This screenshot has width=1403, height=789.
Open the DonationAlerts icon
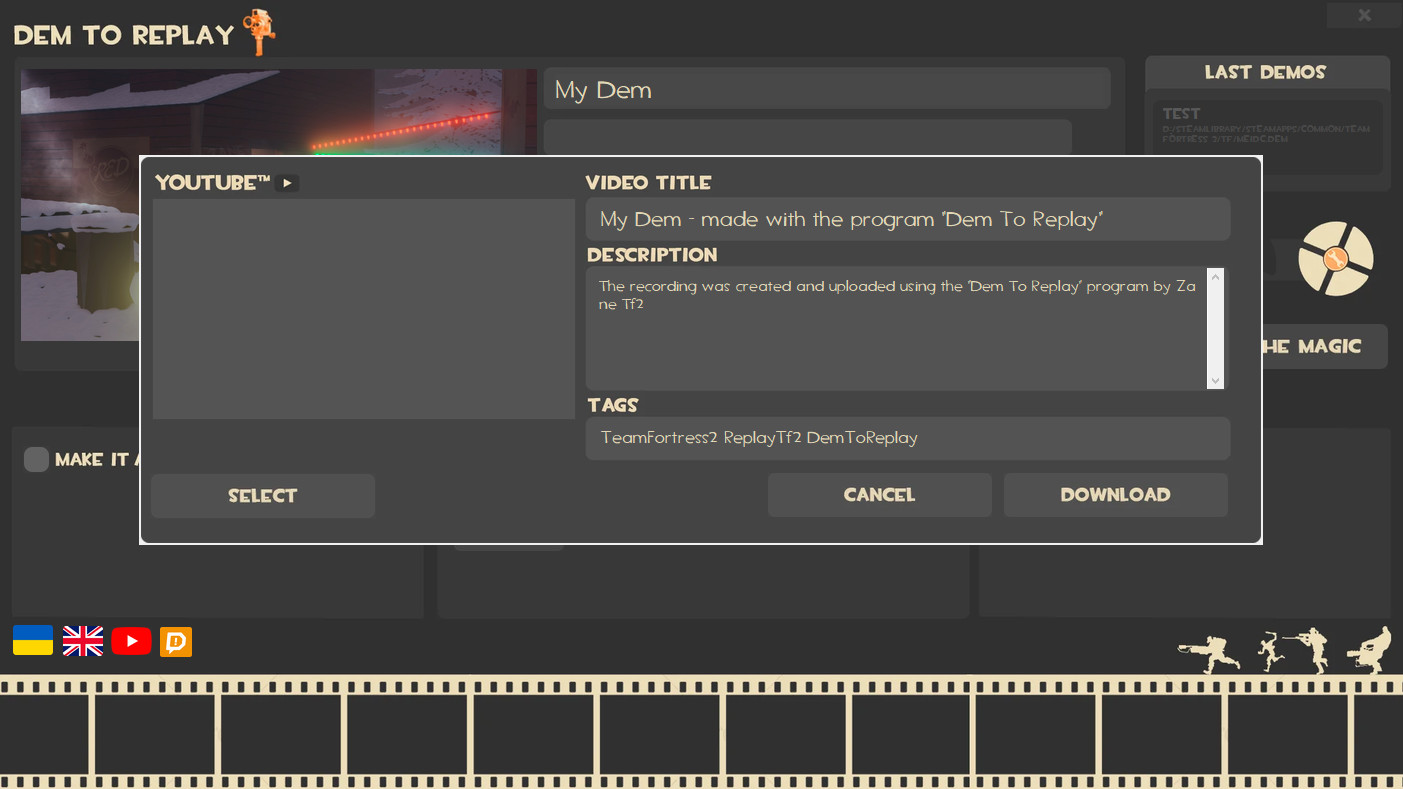(175, 642)
